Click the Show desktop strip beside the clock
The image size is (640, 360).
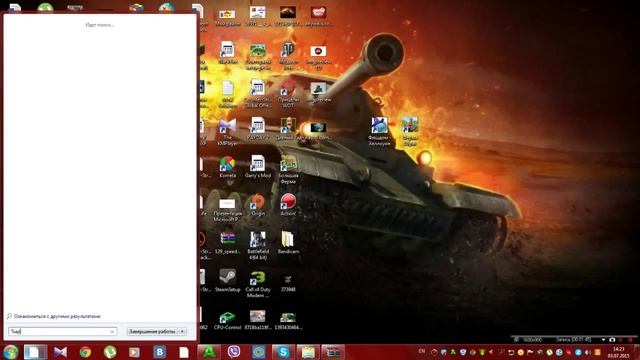pyautogui.click(x=637, y=352)
